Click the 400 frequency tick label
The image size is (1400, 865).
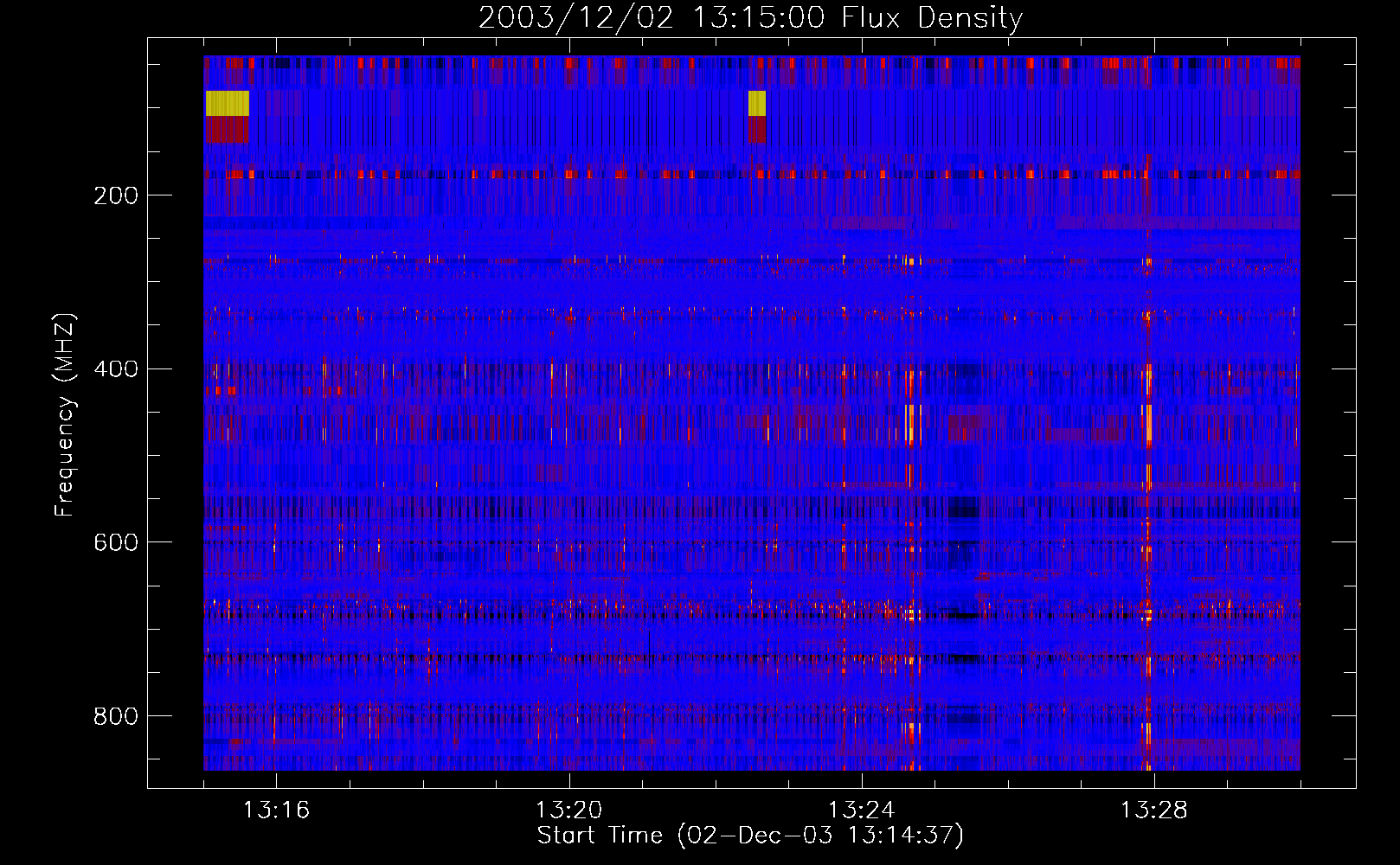pyautogui.click(x=116, y=369)
